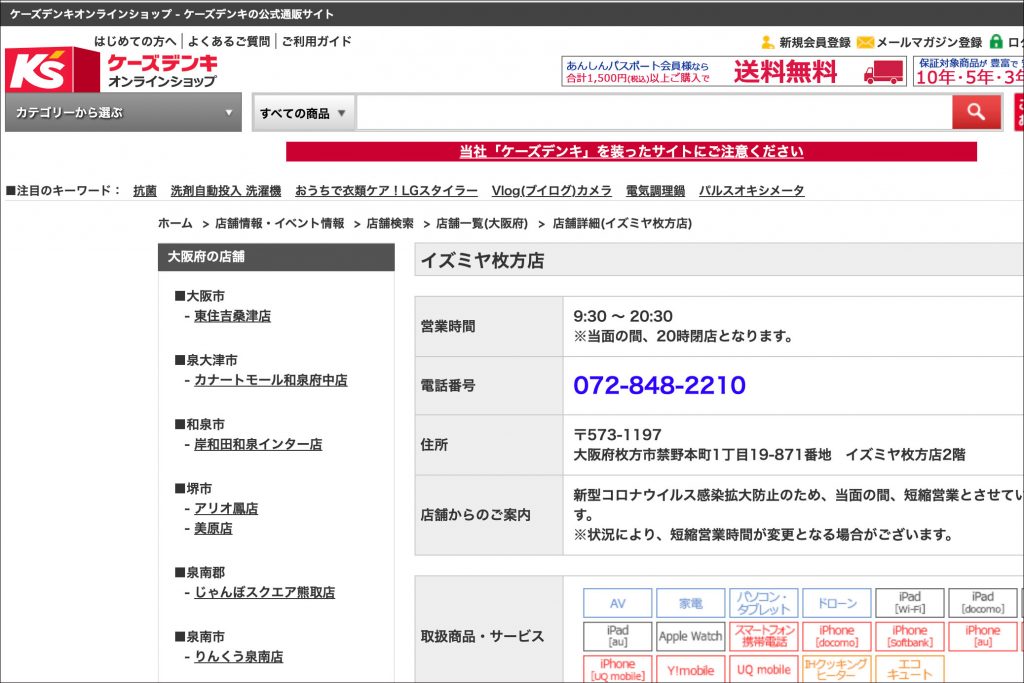Open the ご利用ガイド page
Screen dimensions: 1024x683
[316, 42]
